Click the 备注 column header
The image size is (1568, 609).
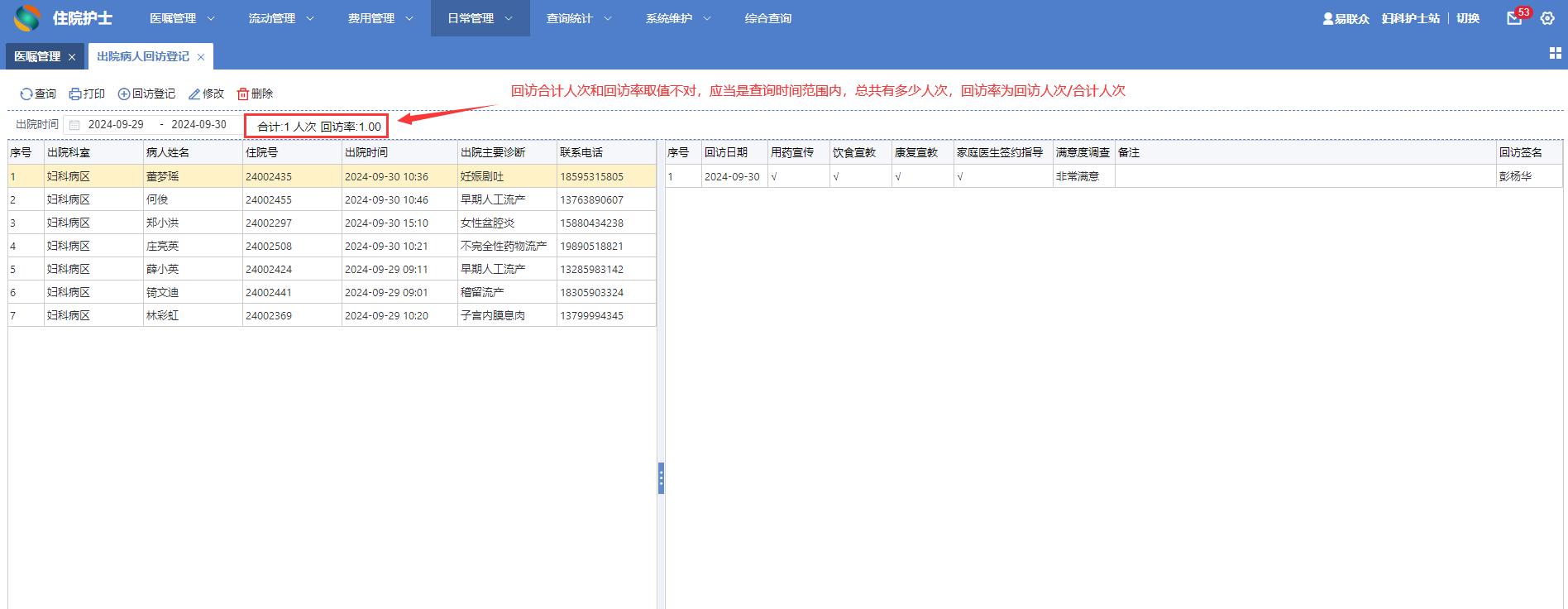pyautogui.click(x=1306, y=153)
